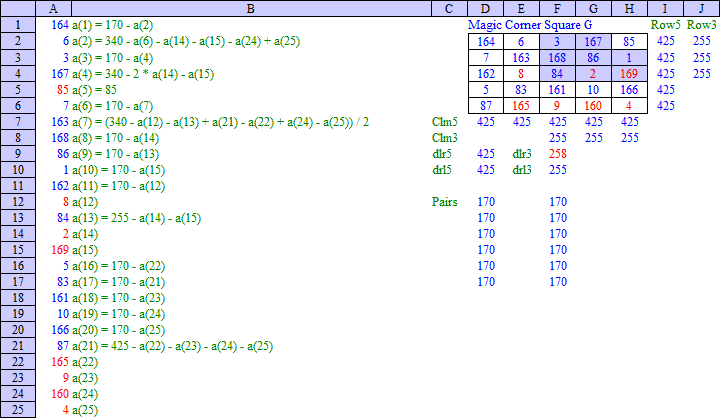The height and width of the screenshot is (419, 721).
Task: Click cell 161 in magic square
Action: click(x=557, y=90)
